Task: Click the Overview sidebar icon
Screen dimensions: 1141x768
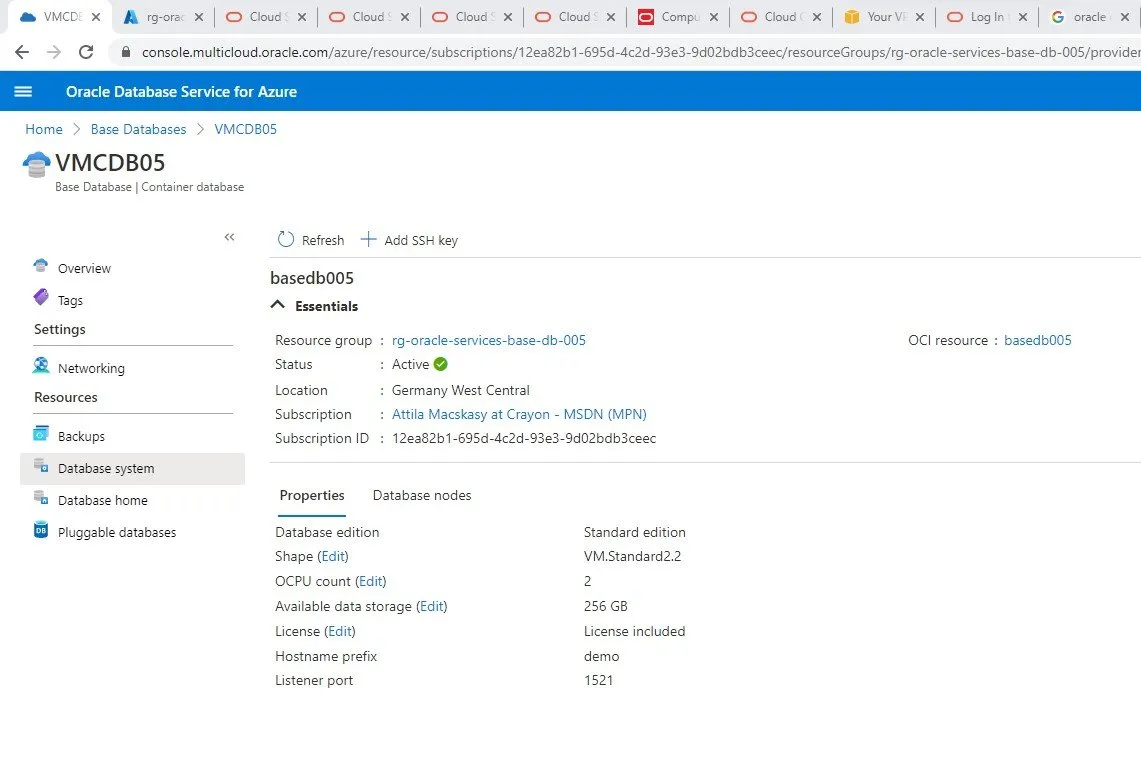Action: [41, 266]
